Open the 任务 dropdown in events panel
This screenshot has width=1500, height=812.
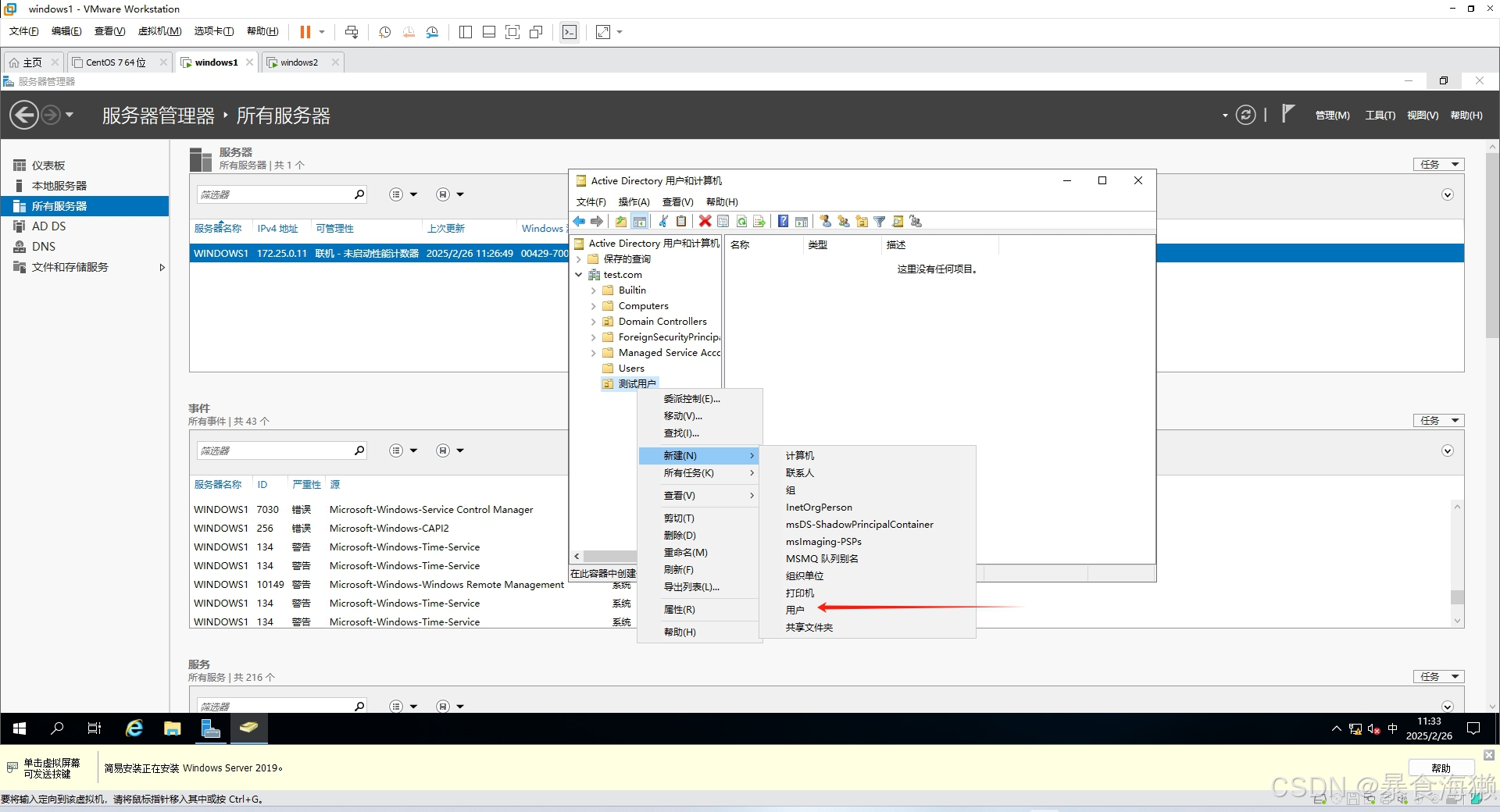[1438, 421]
